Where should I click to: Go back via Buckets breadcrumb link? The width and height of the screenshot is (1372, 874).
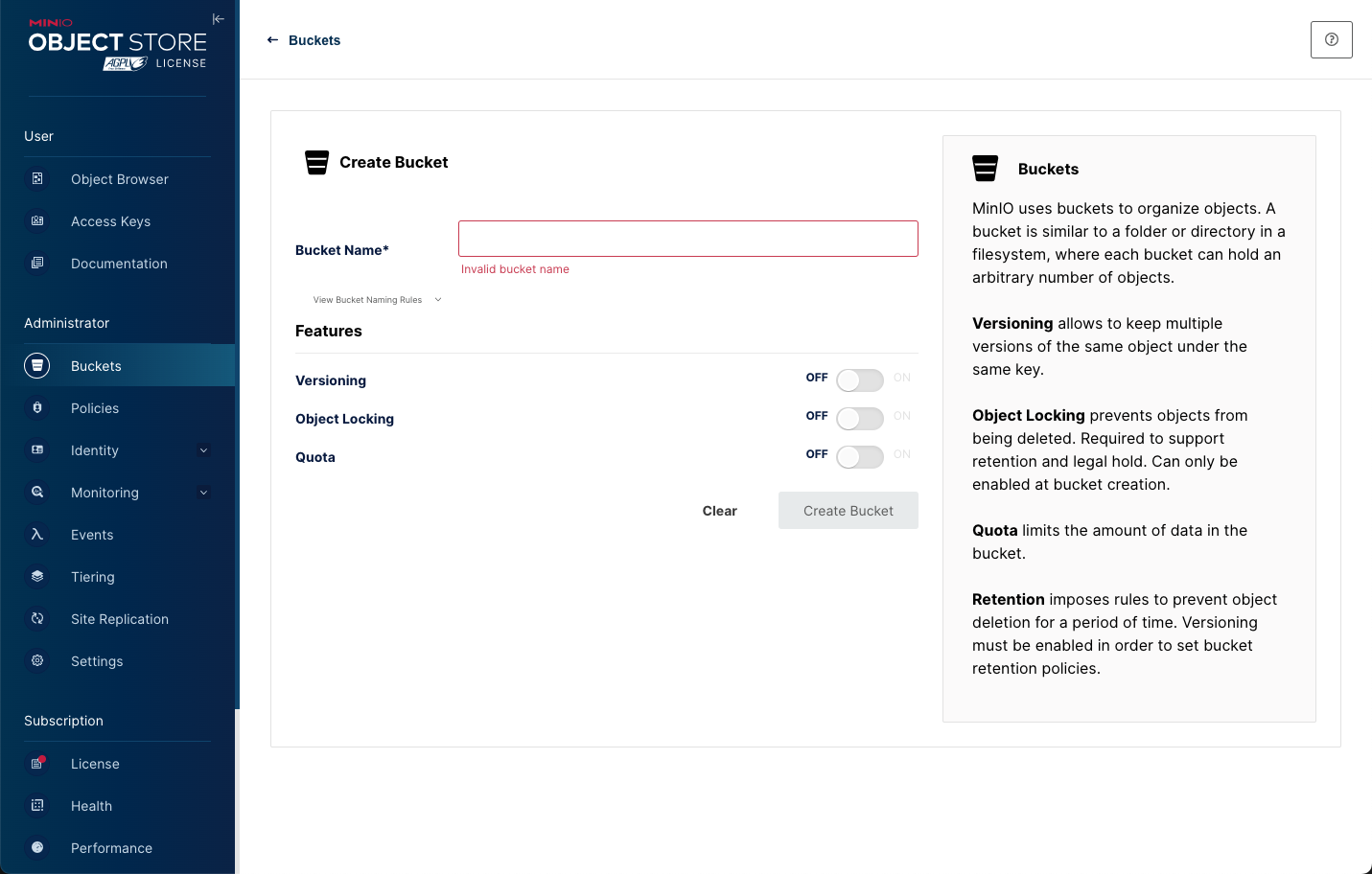click(314, 40)
